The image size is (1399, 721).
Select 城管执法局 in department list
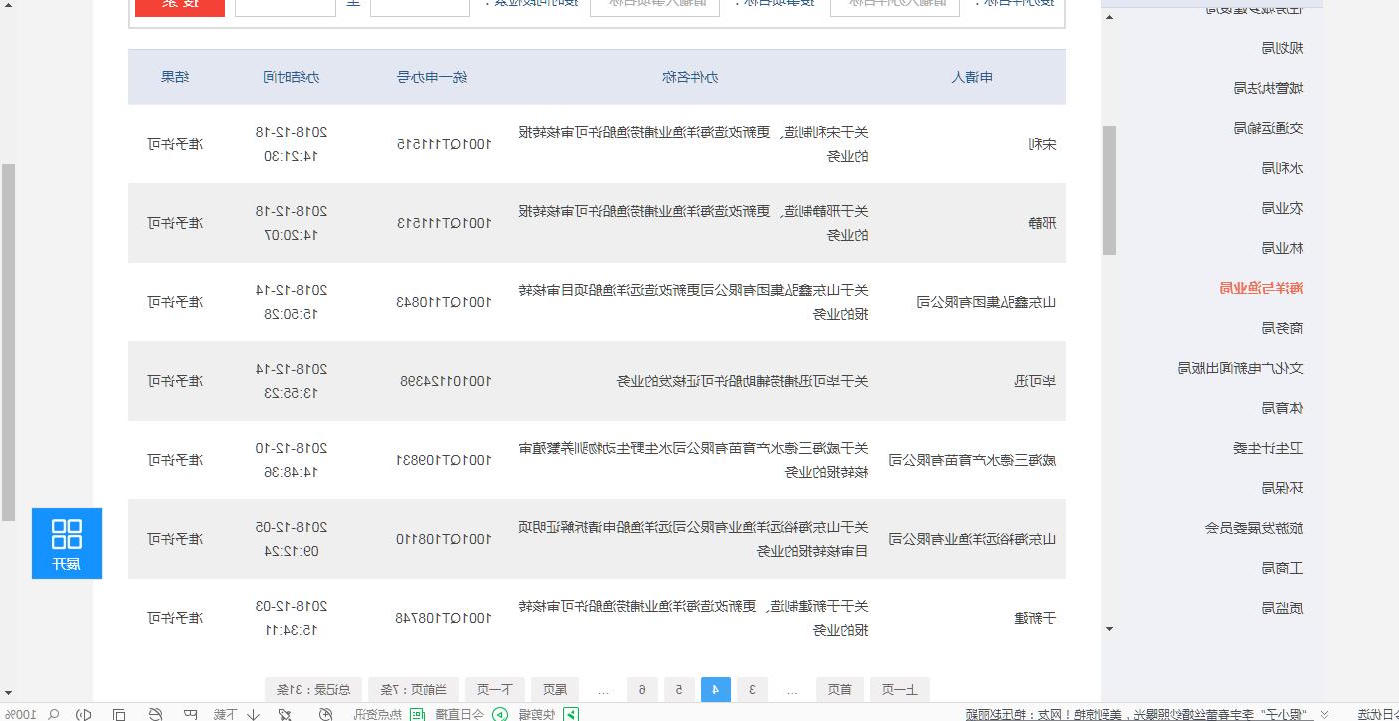coord(1269,88)
